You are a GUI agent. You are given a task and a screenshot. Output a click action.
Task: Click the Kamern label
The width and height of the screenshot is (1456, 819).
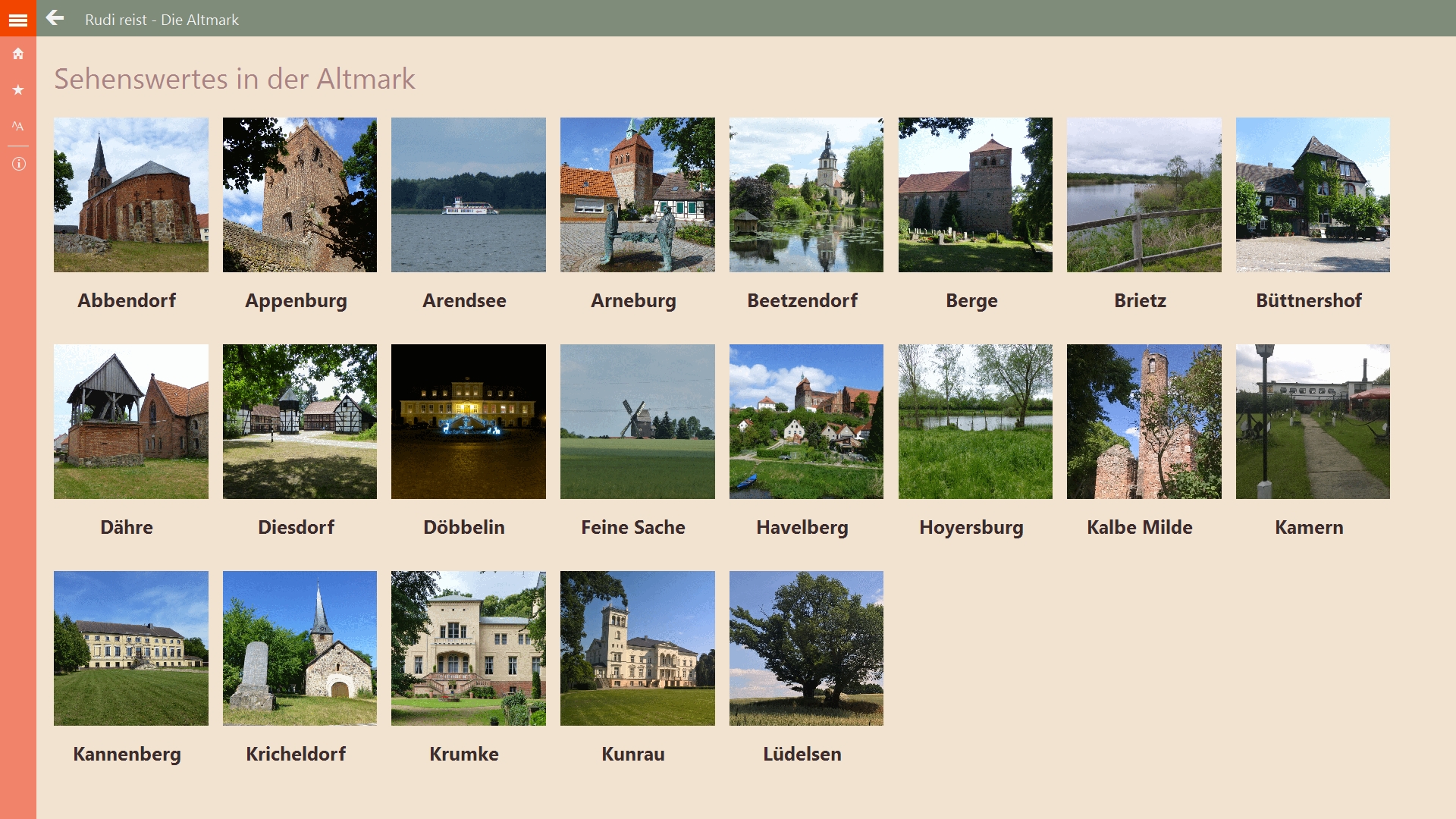click(x=1309, y=527)
